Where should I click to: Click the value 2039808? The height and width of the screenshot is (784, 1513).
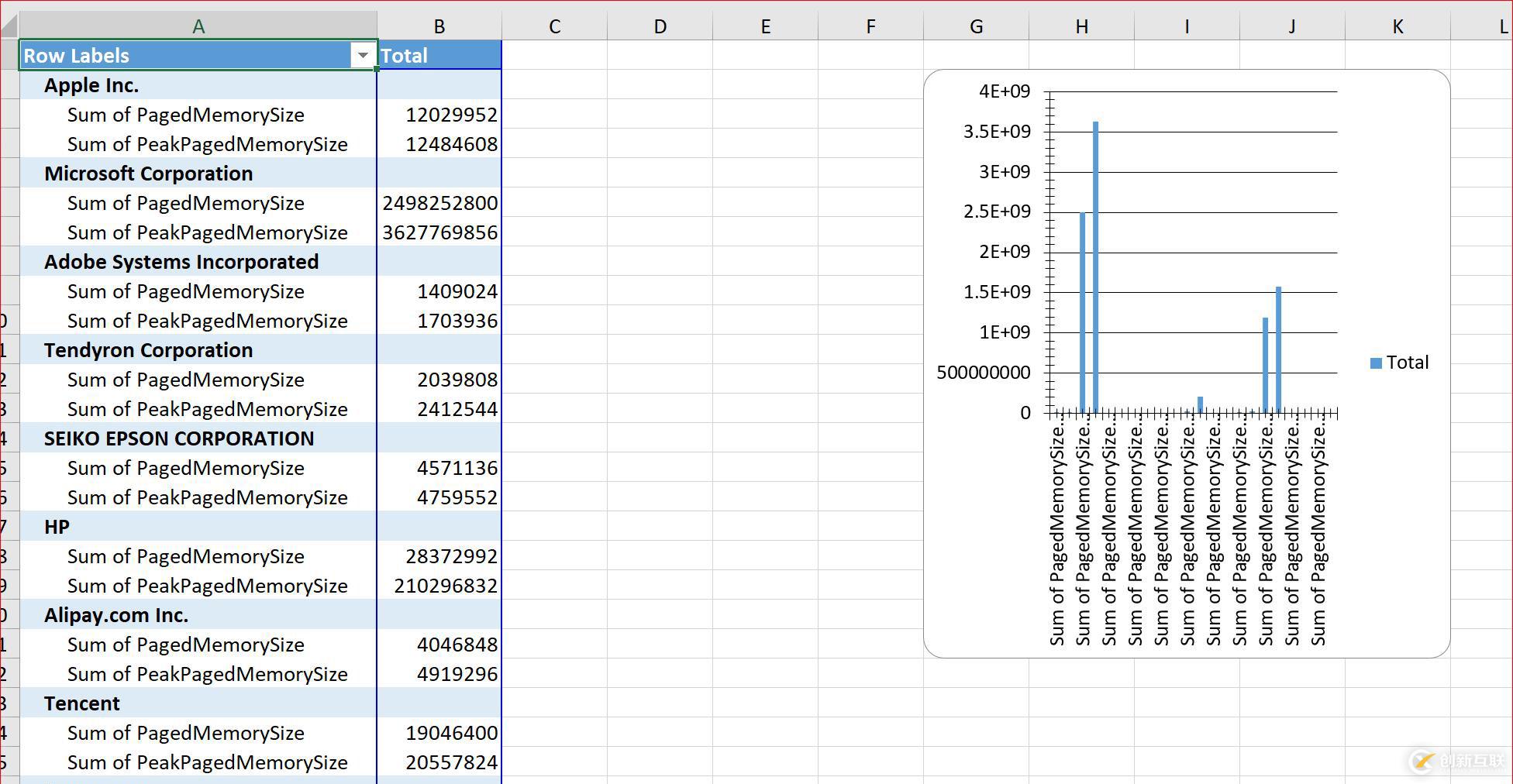tap(457, 380)
